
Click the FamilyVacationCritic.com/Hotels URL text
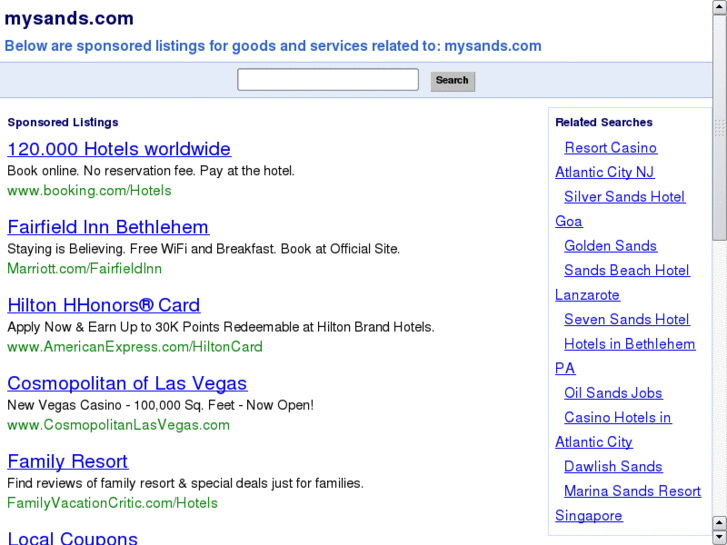[112, 503]
